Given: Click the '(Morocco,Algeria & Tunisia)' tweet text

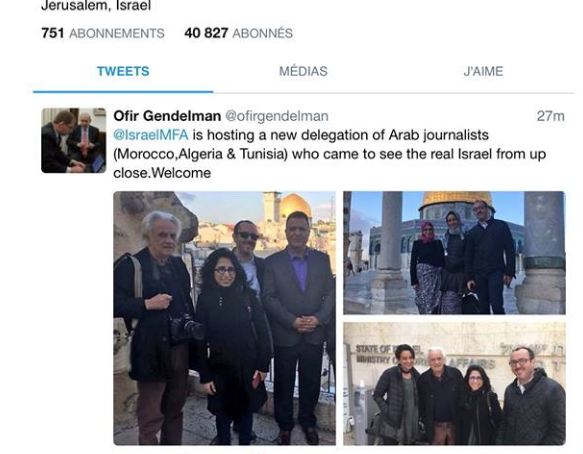Looking at the screenshot, I should click(x=200, y=154).
